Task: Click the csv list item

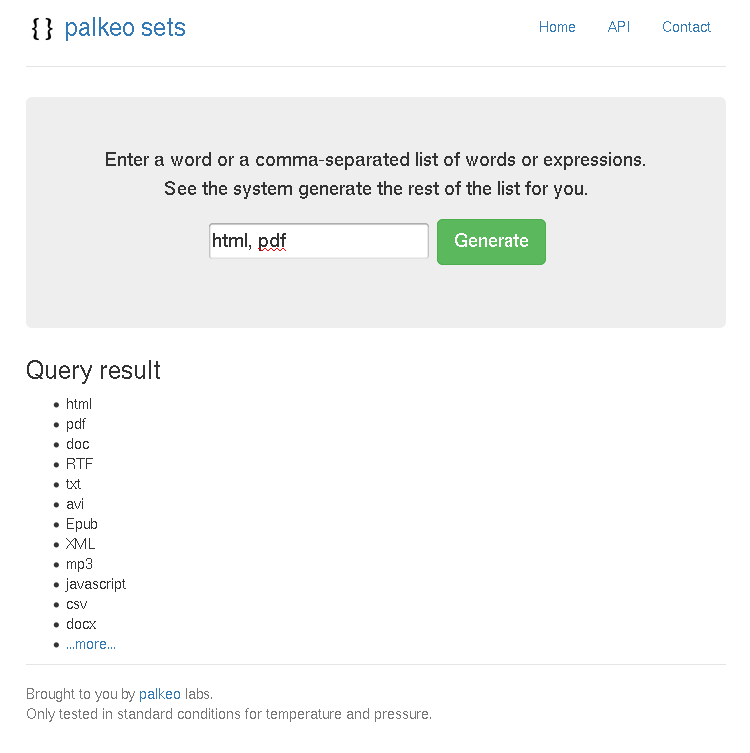Action: pyautogui.click(x=77, y=604)
